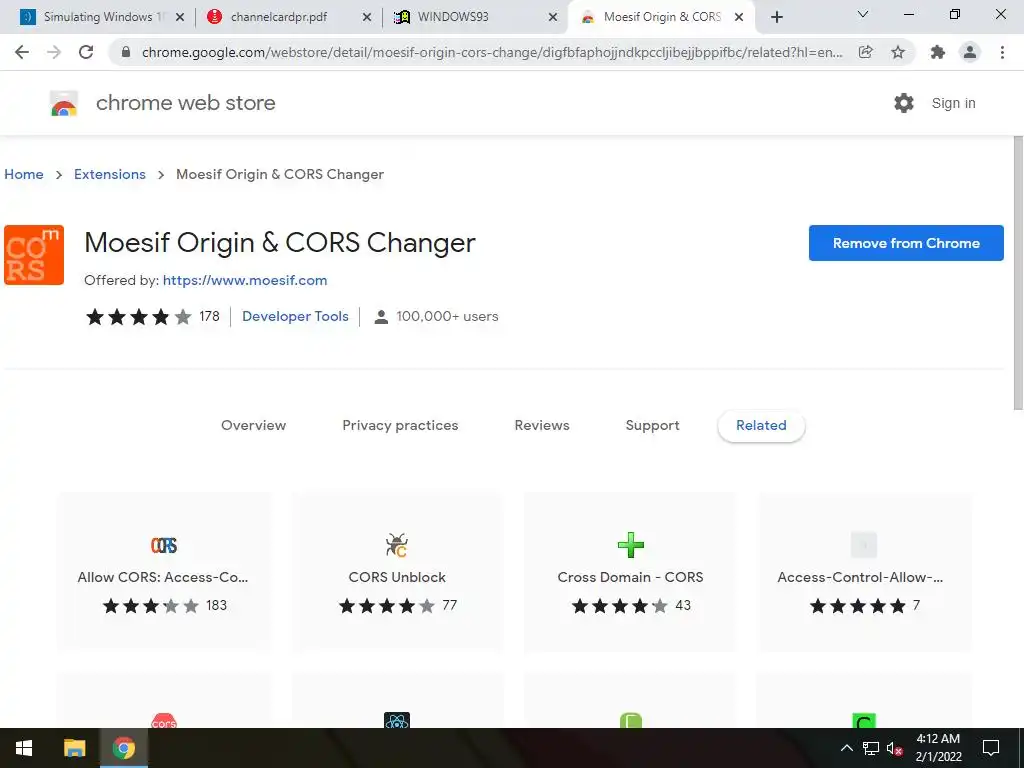Click the Moesif CORS orange extension icon
The height and width of the screenshot is (768, 1024).
click(34, 255)
